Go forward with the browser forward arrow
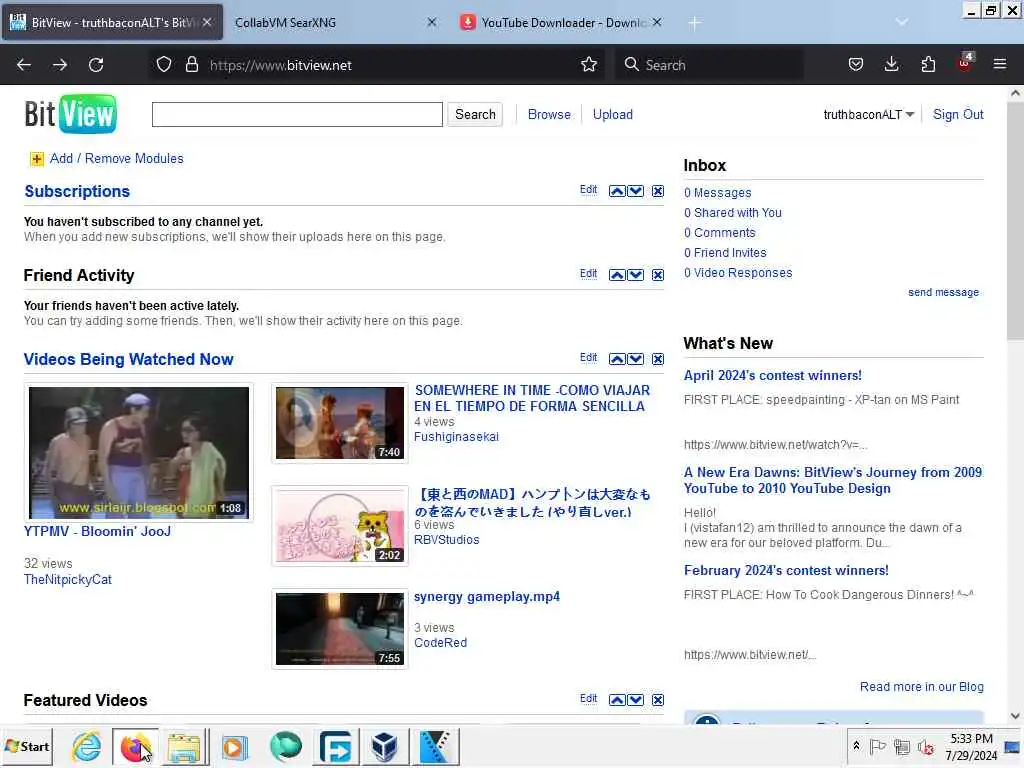1024x768 pixels. (60, 65)
